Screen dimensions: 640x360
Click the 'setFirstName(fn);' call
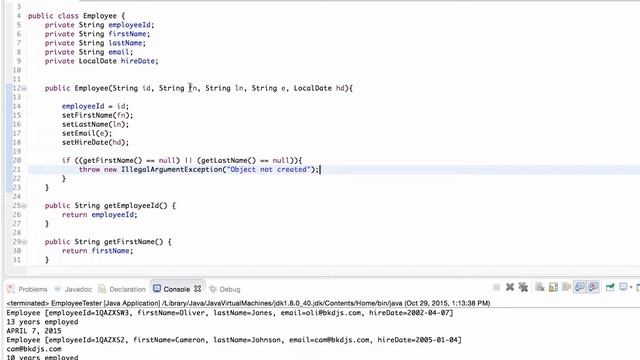(98, 115)
